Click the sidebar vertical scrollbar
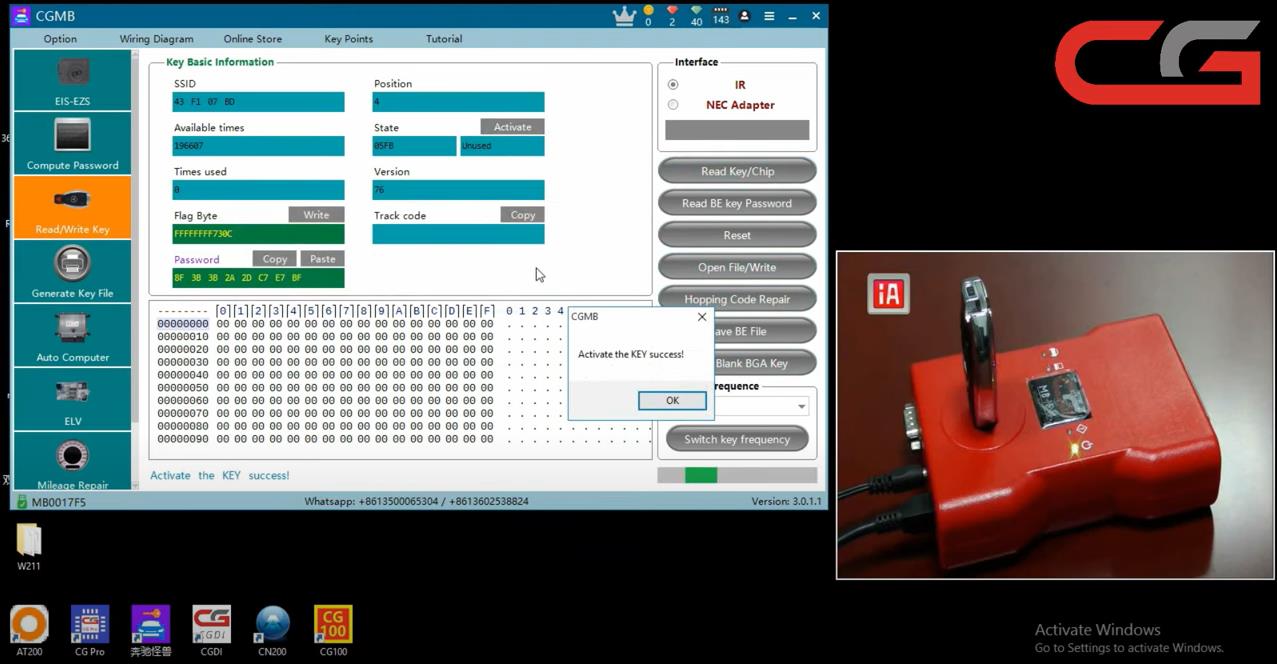 coord(135,270)
